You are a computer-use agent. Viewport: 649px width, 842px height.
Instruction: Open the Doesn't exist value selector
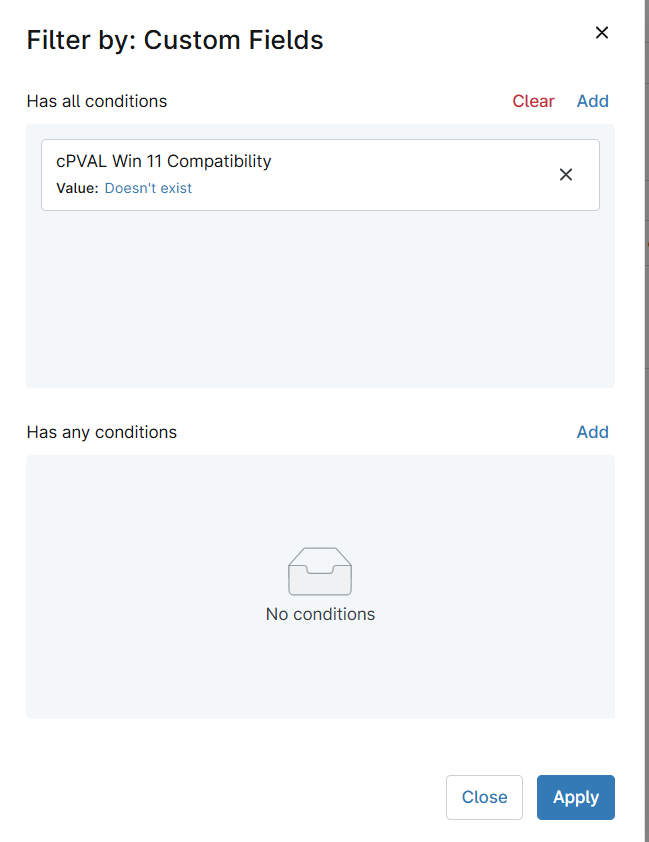[148, 188]
